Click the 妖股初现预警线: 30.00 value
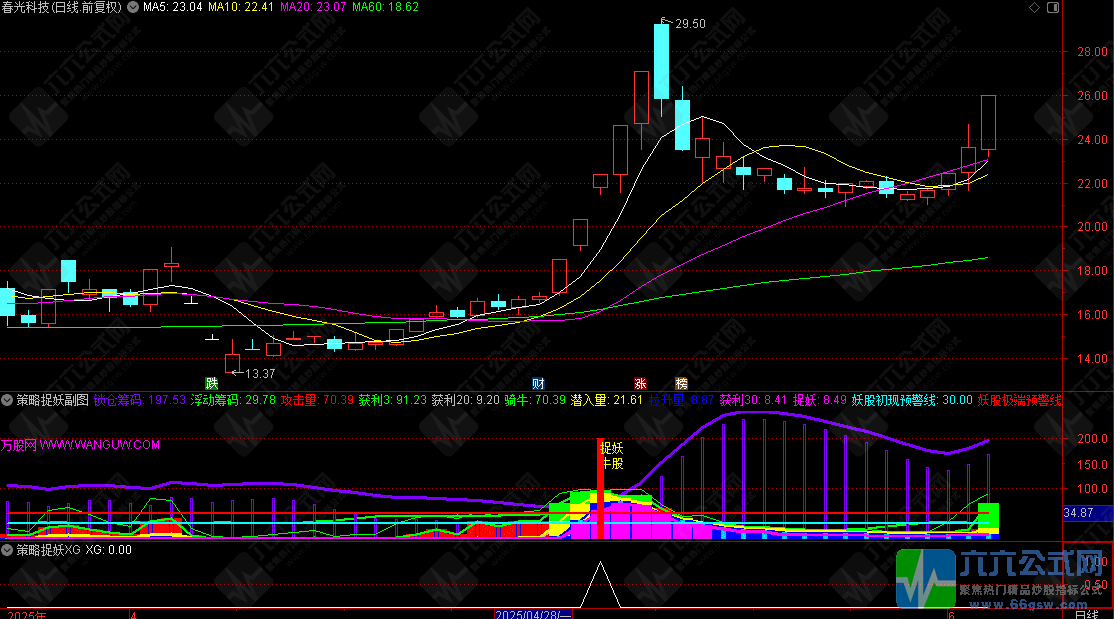The height and width of the screenshot is (619, 1114). [x=912, y=400]
